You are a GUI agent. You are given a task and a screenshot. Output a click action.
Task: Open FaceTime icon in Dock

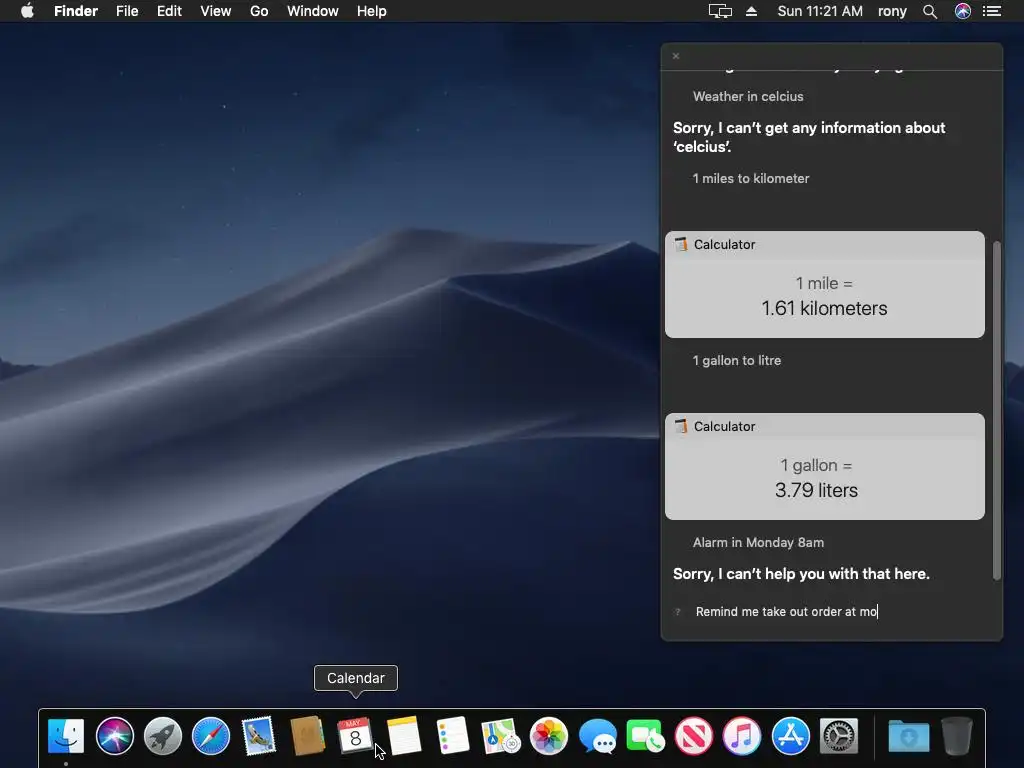[x=645, y=736]
